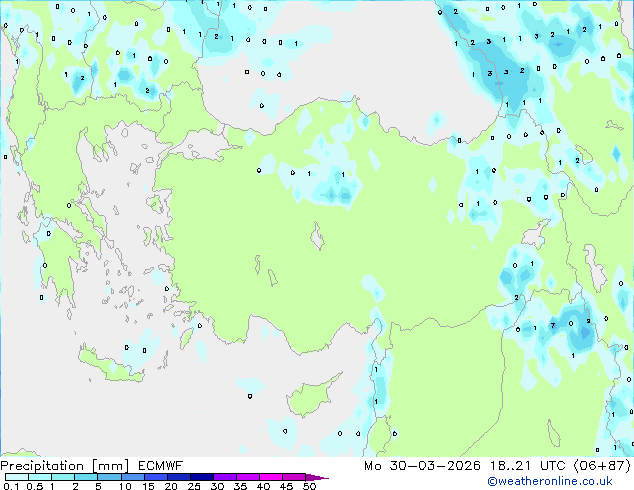Click the island of Crete on the map
Viewport: 634px width, 490px height.
click(x=110, y=368)
